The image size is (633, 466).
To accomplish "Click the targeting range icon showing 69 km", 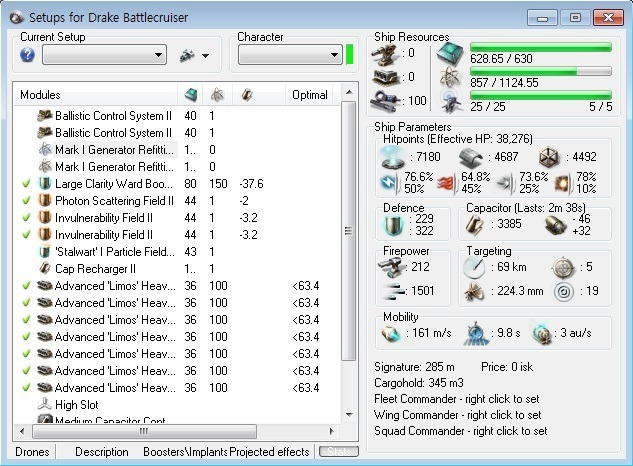I will pos(474,267).
